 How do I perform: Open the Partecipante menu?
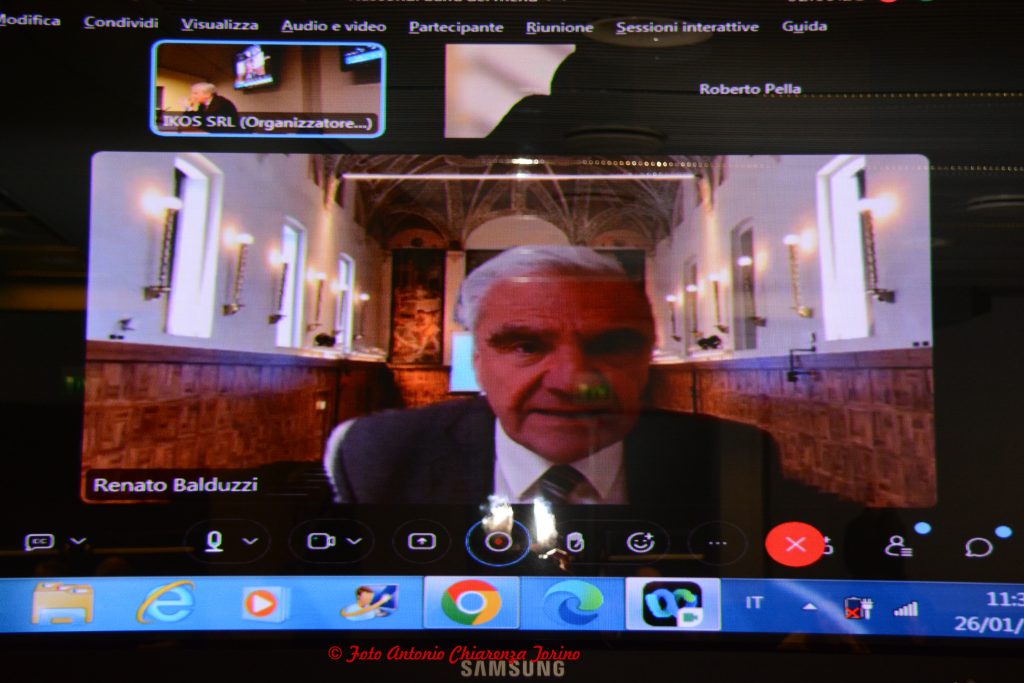[456, 27]
